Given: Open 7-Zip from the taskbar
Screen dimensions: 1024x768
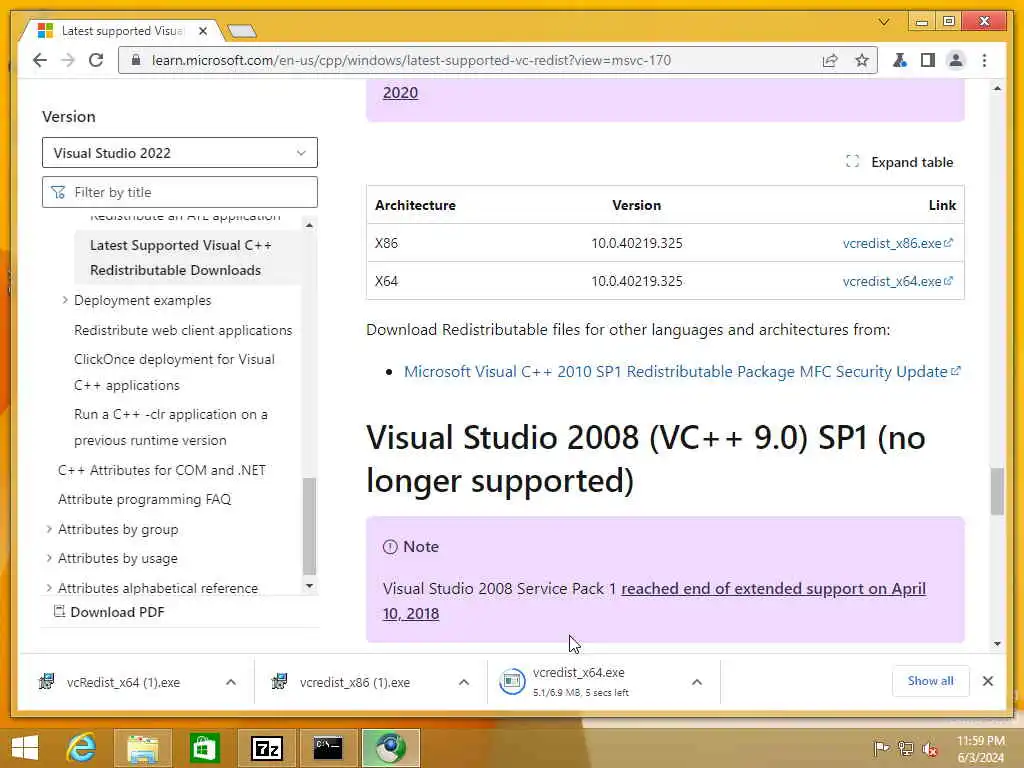Looking at the screenshot, I should coord(266,748).
